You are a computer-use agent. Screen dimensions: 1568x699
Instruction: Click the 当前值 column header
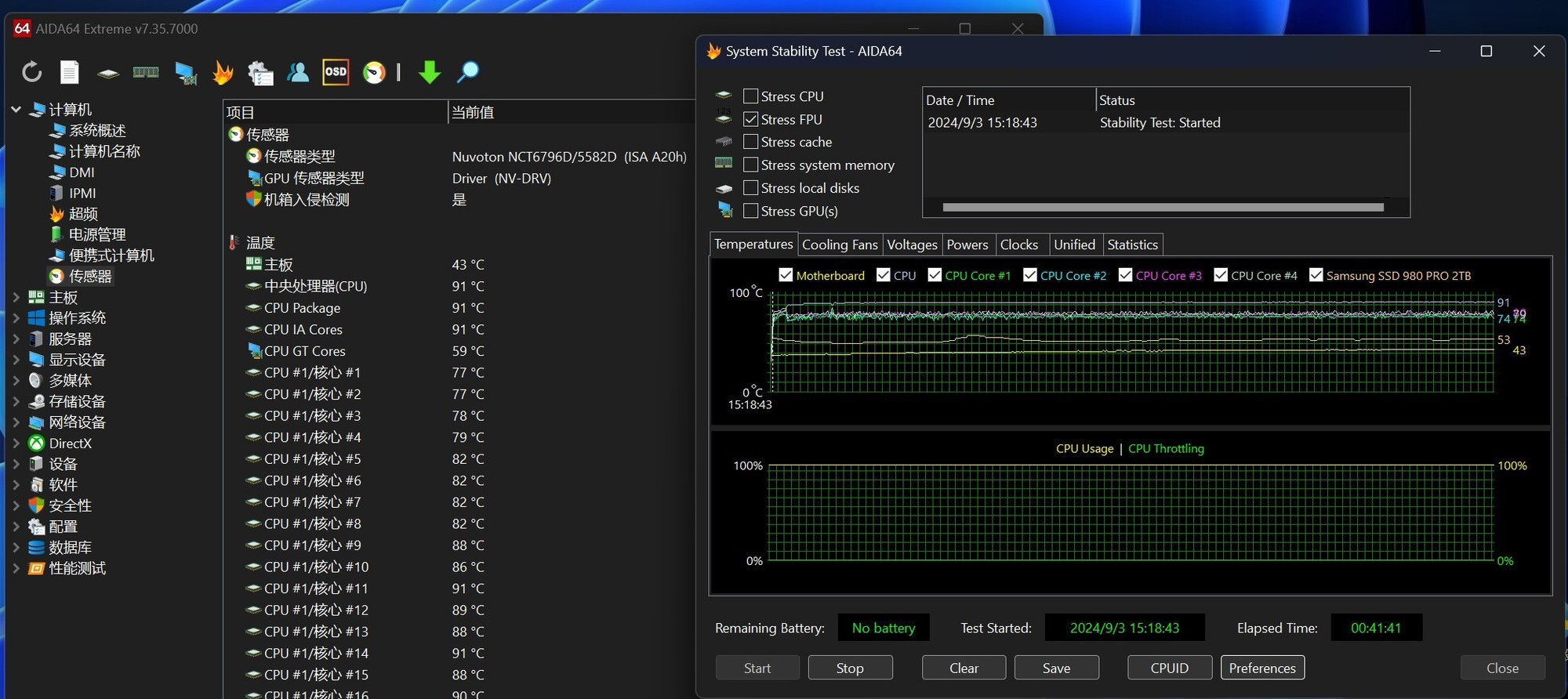(572, 112)
